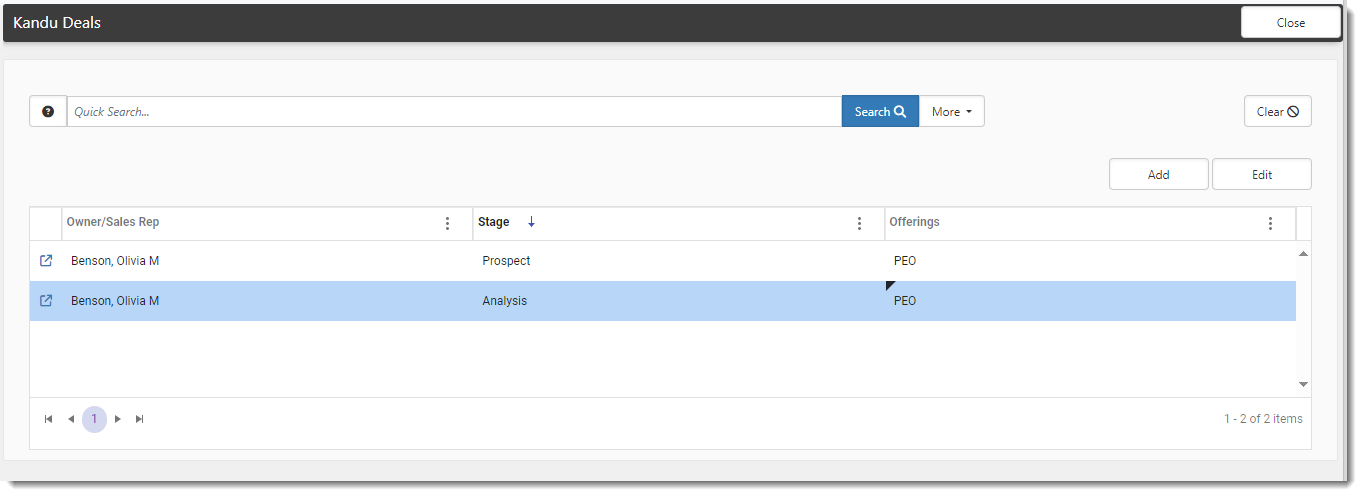Open Owner/Sales Rep column options menu
This screenshot has width=1362, height=496.
click(447, 223)
